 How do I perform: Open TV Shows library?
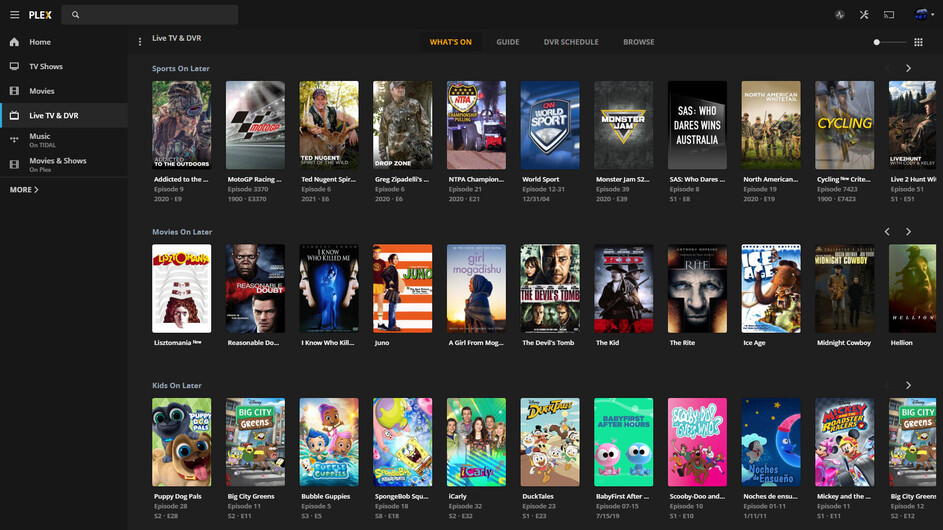(64, 66)
